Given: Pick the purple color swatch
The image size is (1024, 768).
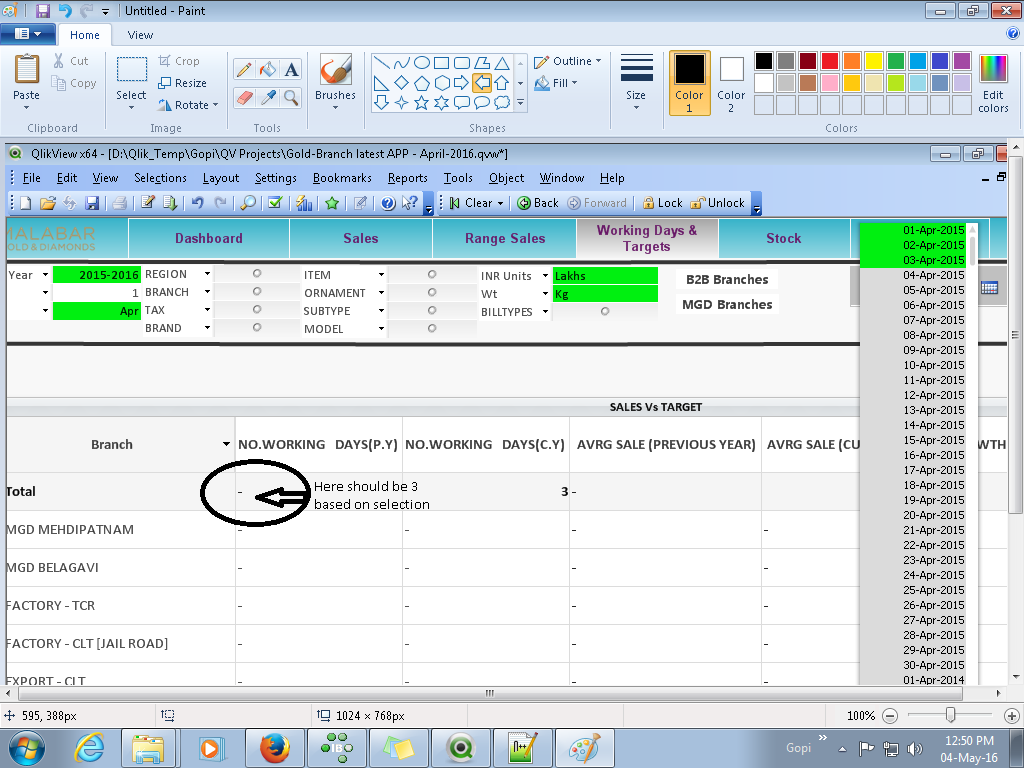Looking at the screenshot, I should coord(962,61).
